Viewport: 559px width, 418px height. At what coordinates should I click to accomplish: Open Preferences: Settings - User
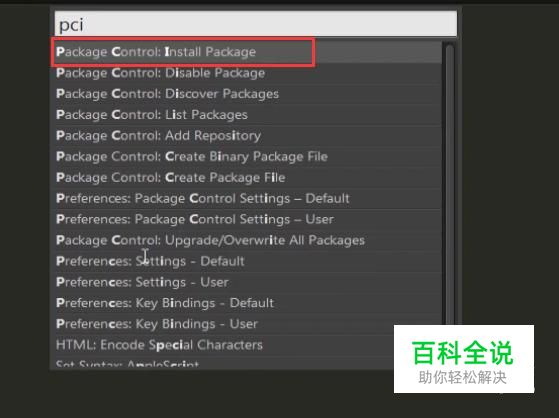pyautogui.click(x=248, y=282)
